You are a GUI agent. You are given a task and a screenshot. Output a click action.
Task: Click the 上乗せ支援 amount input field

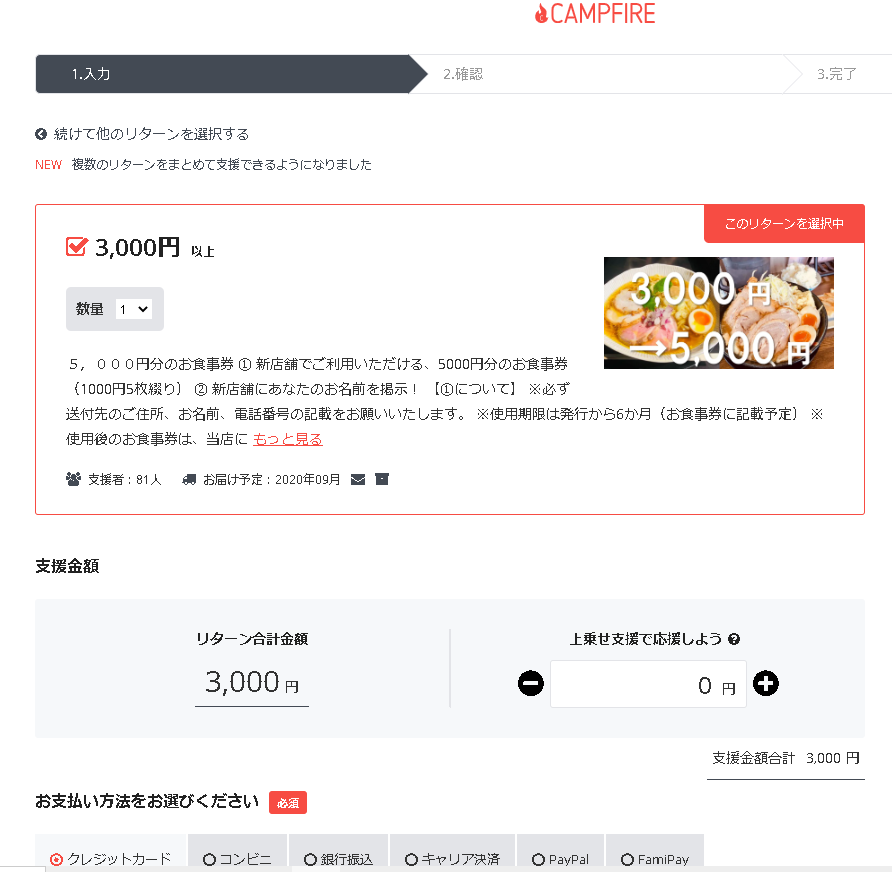click(x=648, y=684)
